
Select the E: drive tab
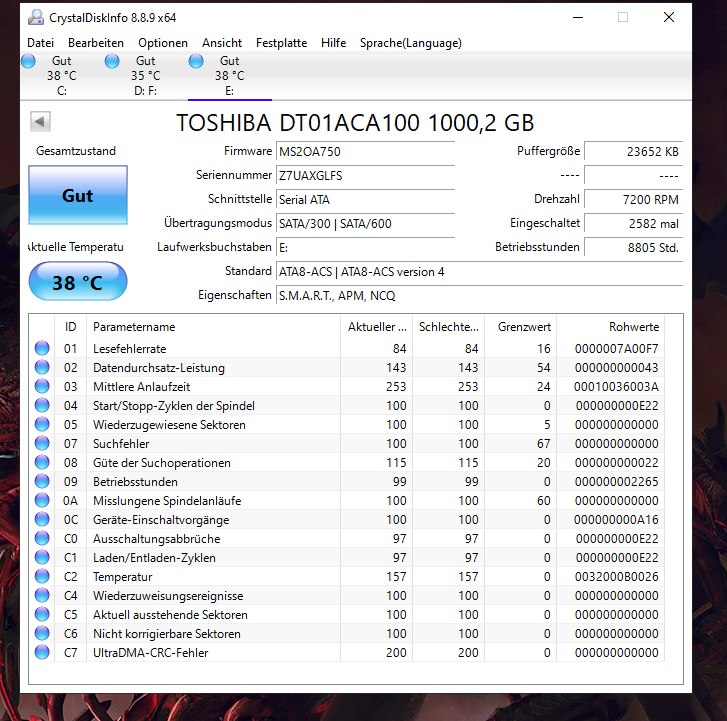click(x=230, y=76)
